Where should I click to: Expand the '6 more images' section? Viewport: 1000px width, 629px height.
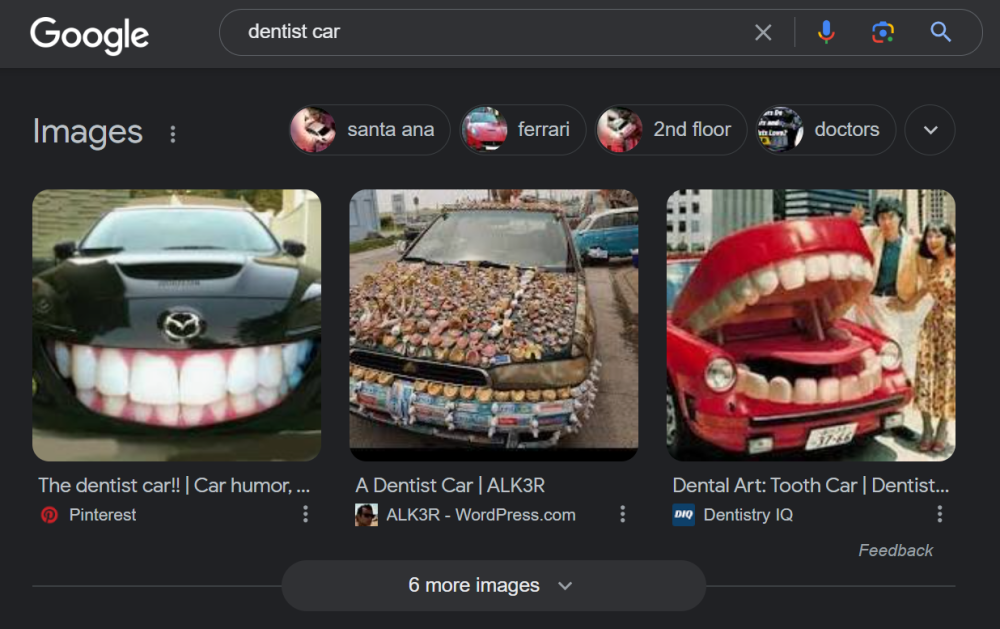coord(493,586)
